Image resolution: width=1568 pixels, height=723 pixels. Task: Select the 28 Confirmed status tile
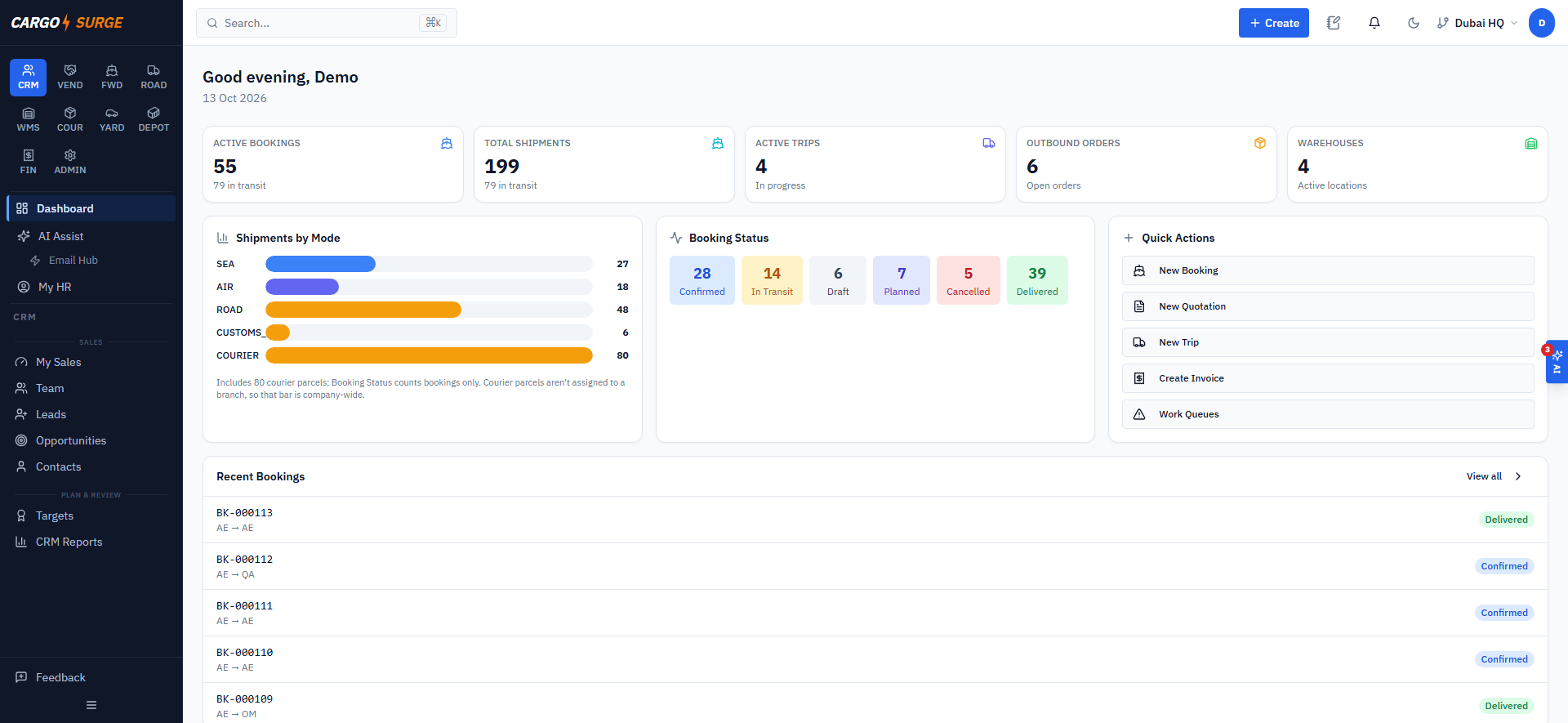click(702, 280)
